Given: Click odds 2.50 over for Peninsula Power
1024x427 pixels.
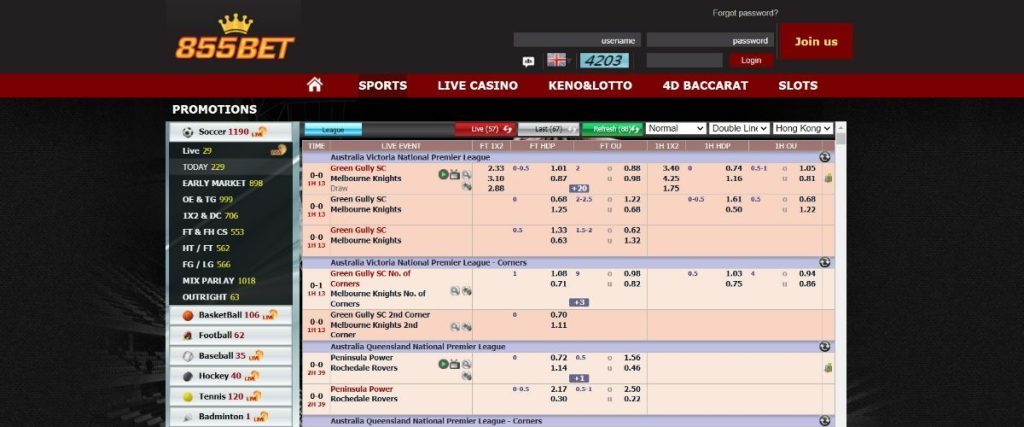Looking at the screenshot, I should click(x=632, y=389).
